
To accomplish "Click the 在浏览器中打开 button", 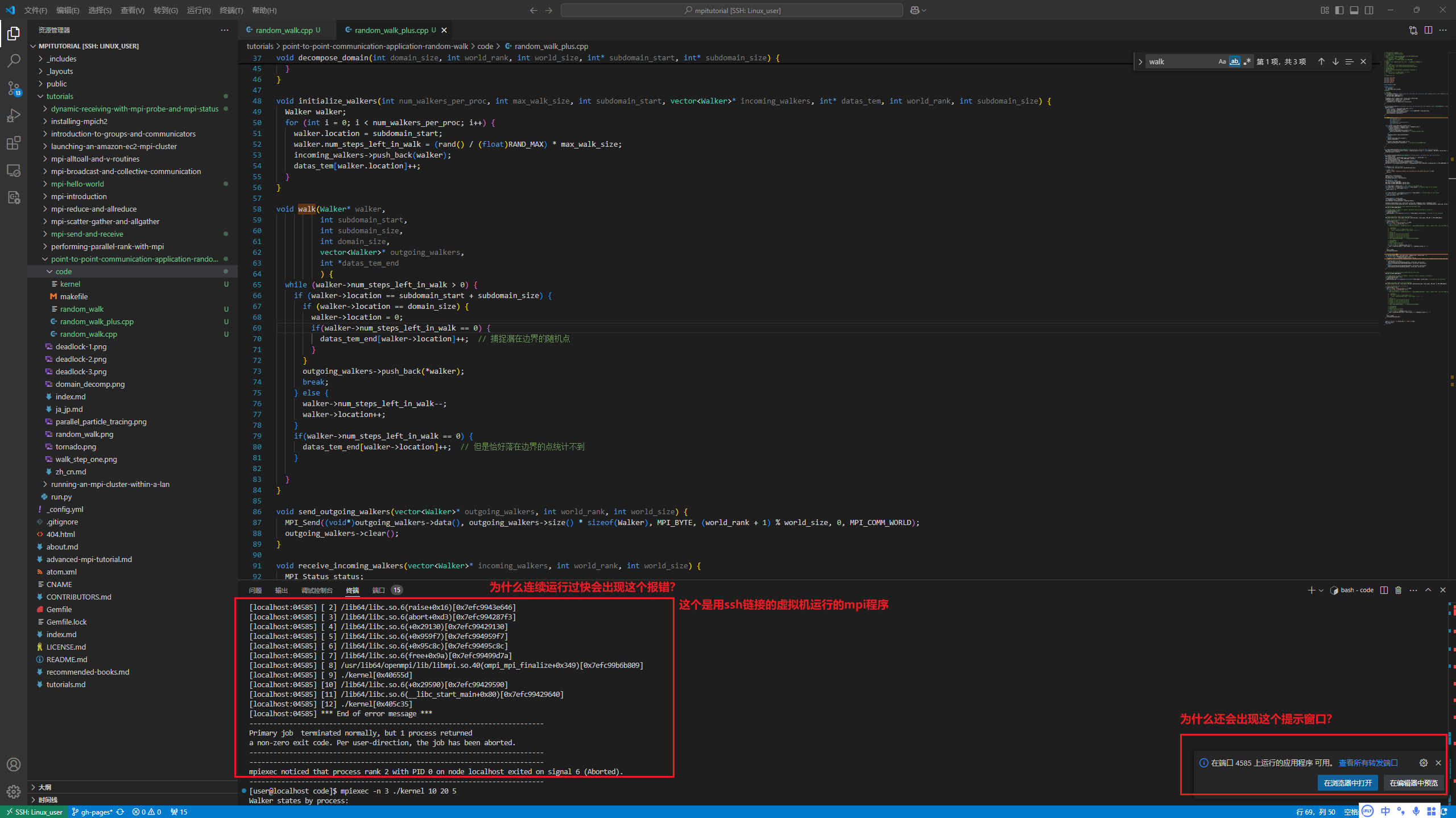I will [x=1347, y=783].
